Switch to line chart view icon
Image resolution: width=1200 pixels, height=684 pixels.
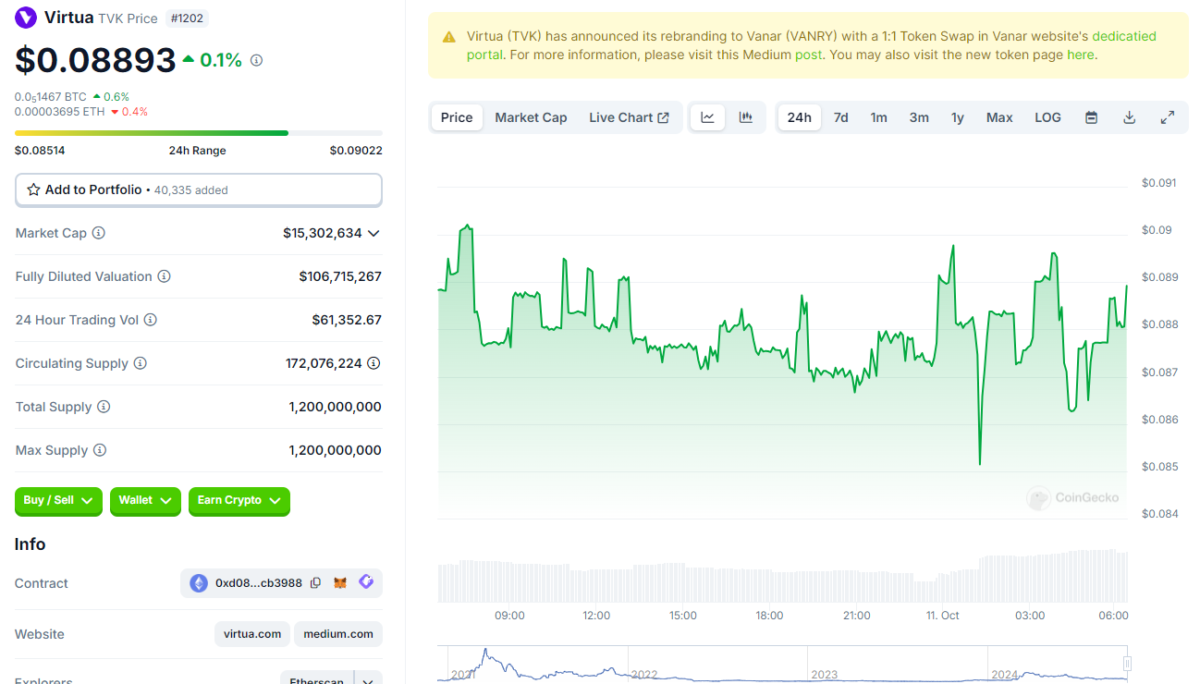708,117
